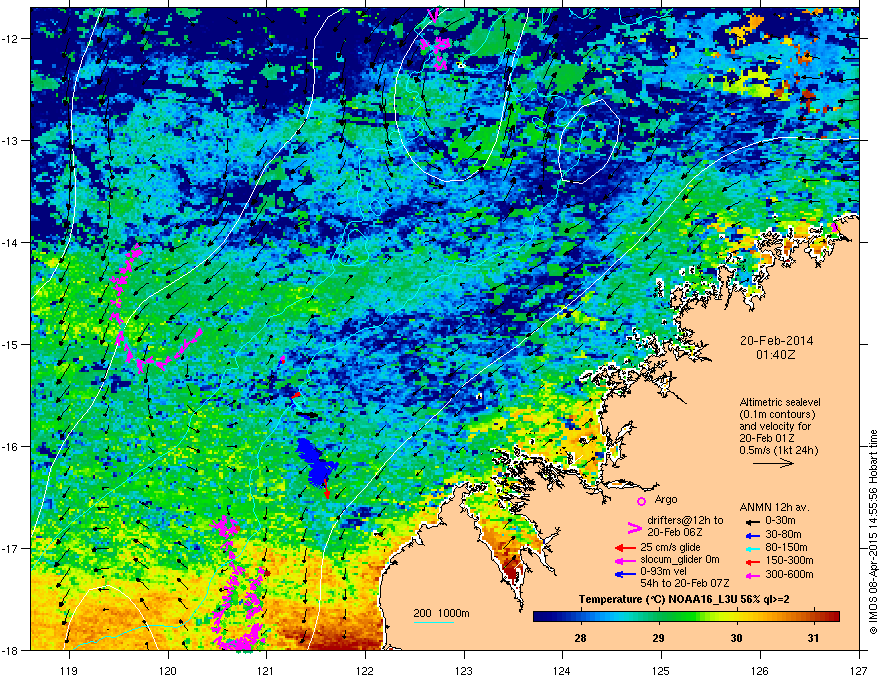Screen dimensions: 880x680
Task: Click the longitude axis label "125"
Action: point(661,670)
